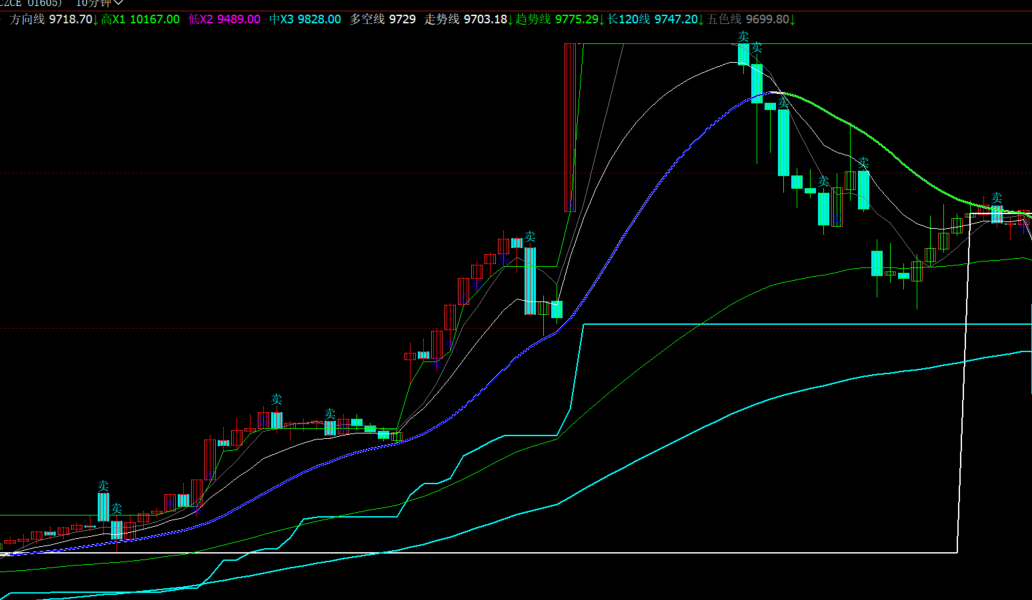This screenshot has width=1032, height=600.
Task: Click the CZCE contract code in title
Action: (30, 3)
